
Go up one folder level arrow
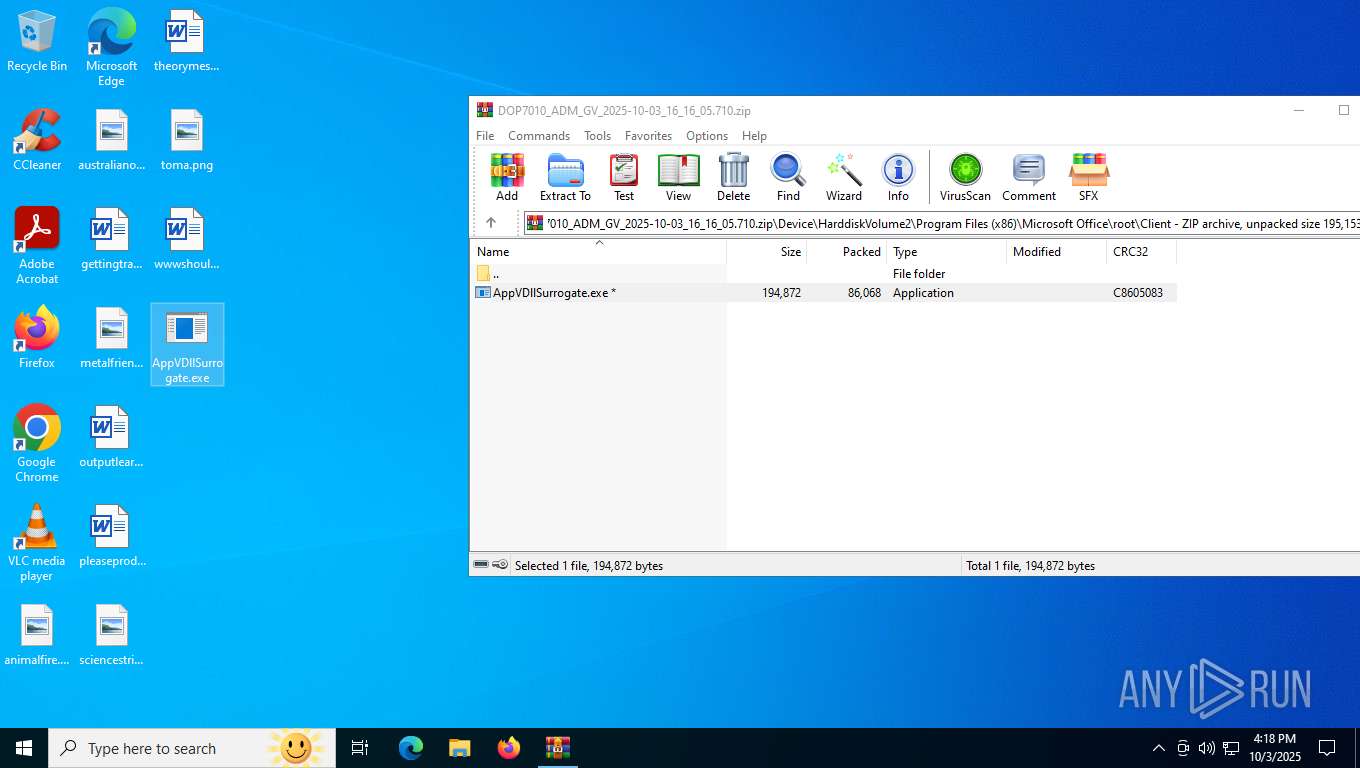coord(490,223)
